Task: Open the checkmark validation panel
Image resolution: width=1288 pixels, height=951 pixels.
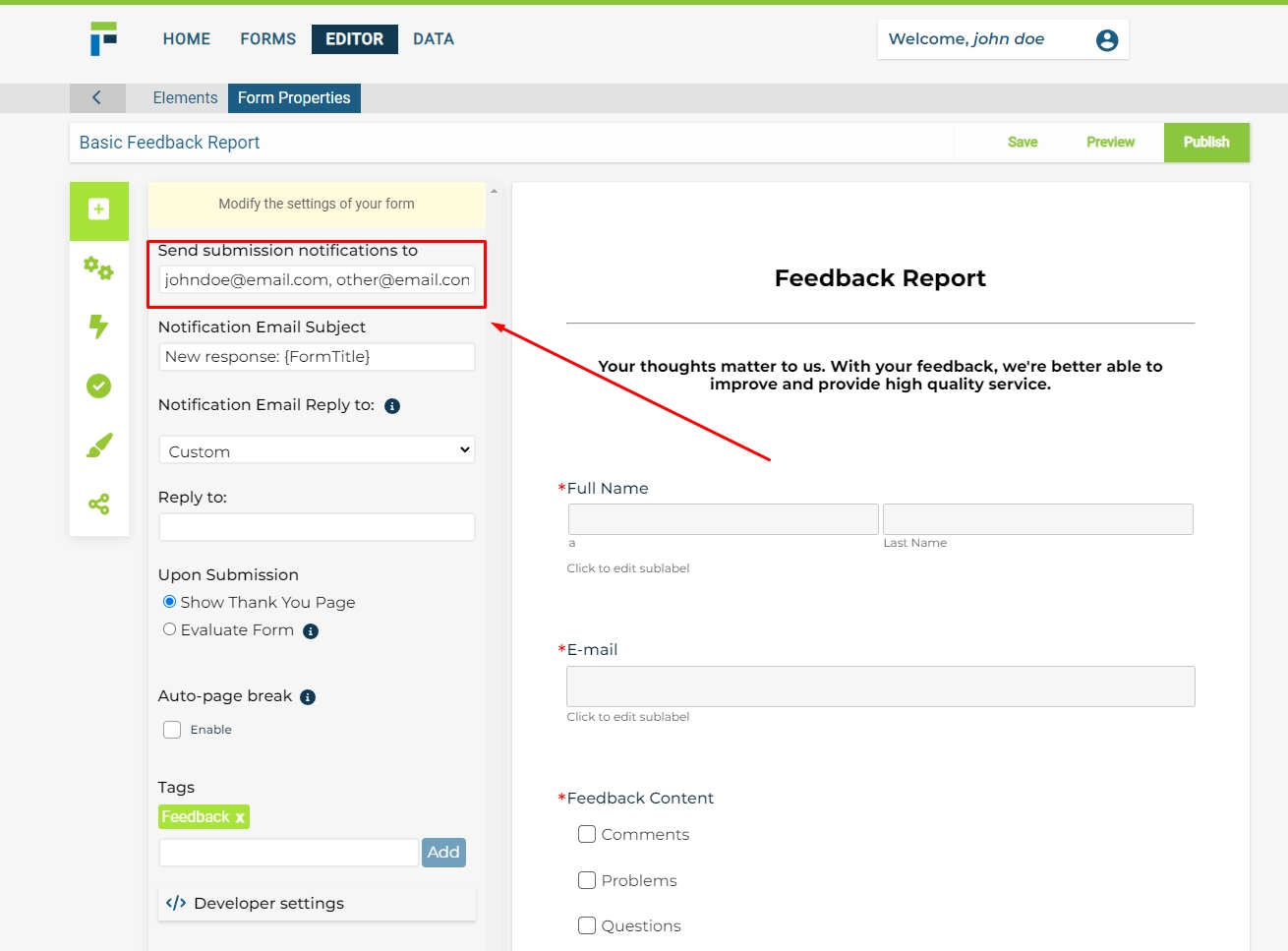Action: click(x=98, y=386)
